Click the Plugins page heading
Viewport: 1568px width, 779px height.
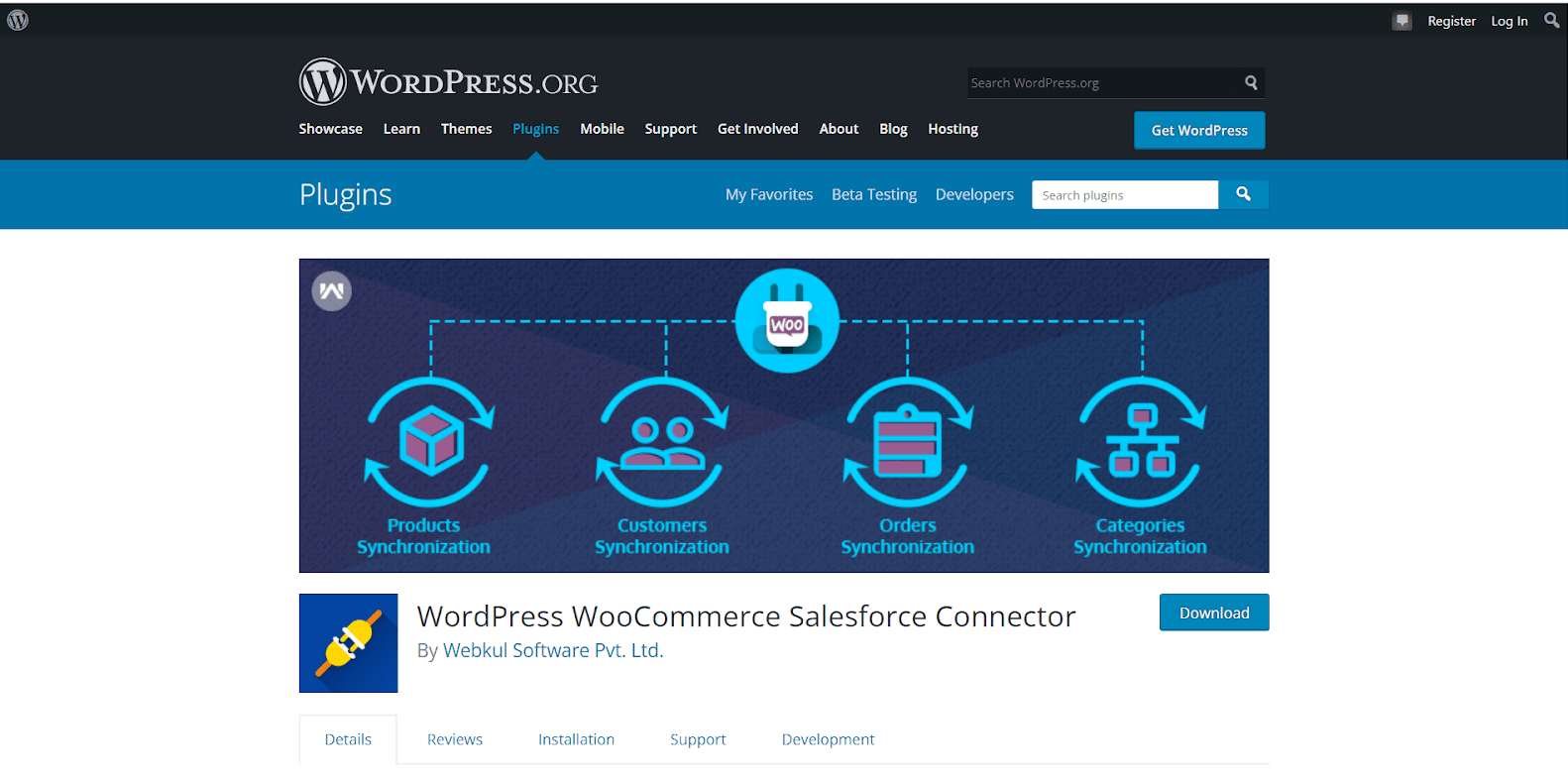coord(345,194)
